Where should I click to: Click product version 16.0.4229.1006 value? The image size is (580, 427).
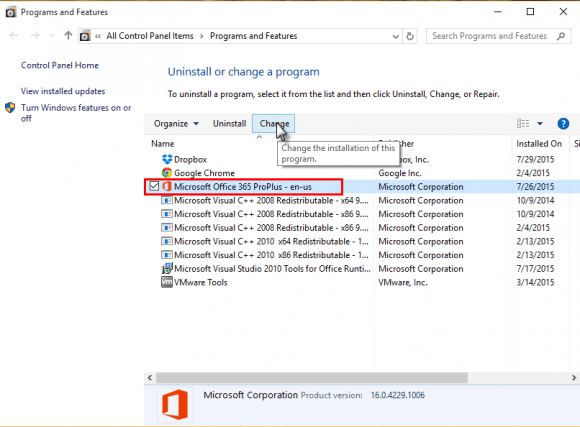[398, 395]
